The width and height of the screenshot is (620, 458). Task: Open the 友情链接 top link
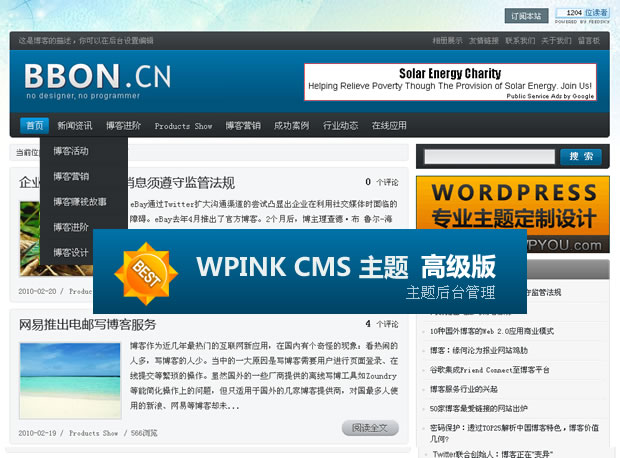coord(484,41)
